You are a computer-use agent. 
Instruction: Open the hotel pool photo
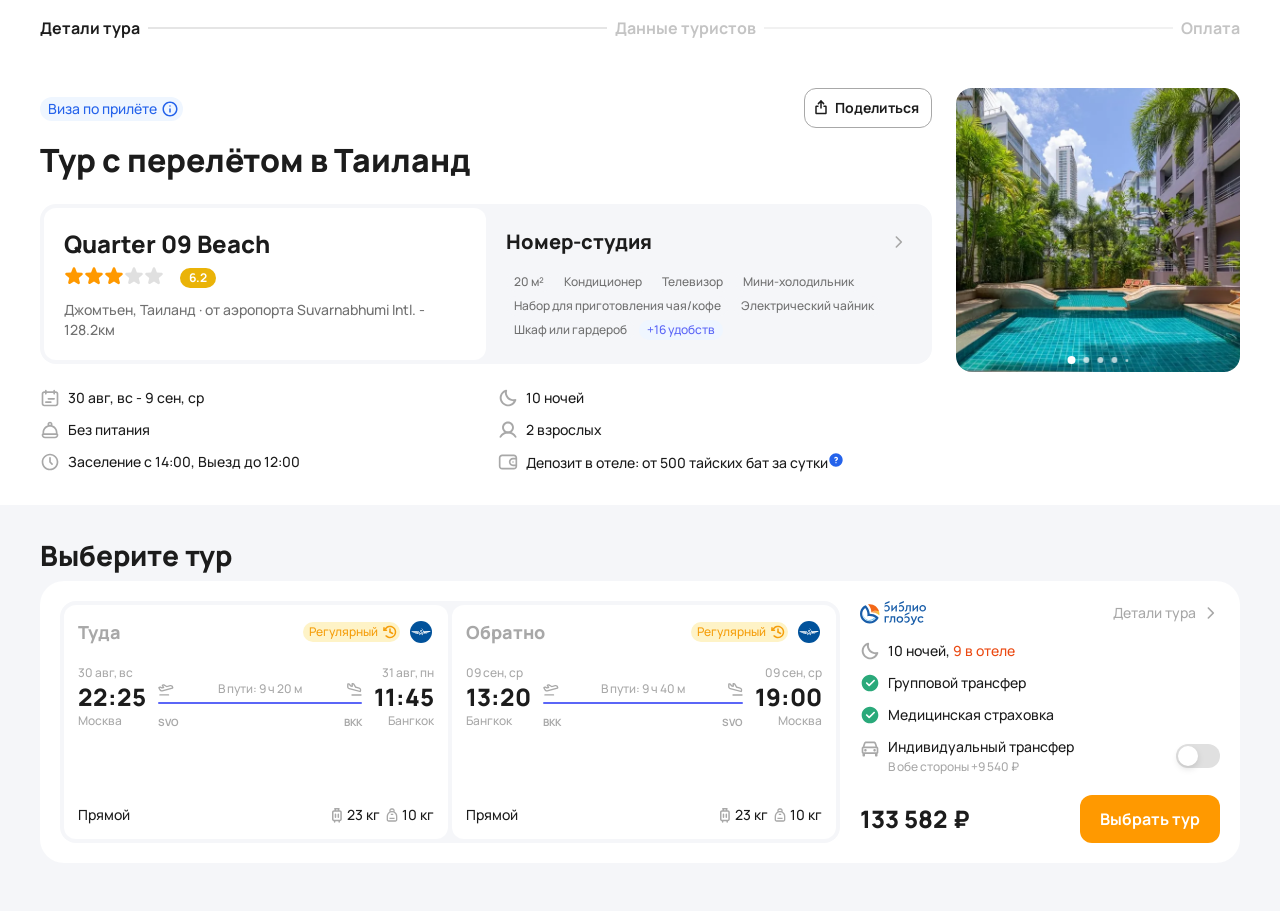coord(1098,230)
